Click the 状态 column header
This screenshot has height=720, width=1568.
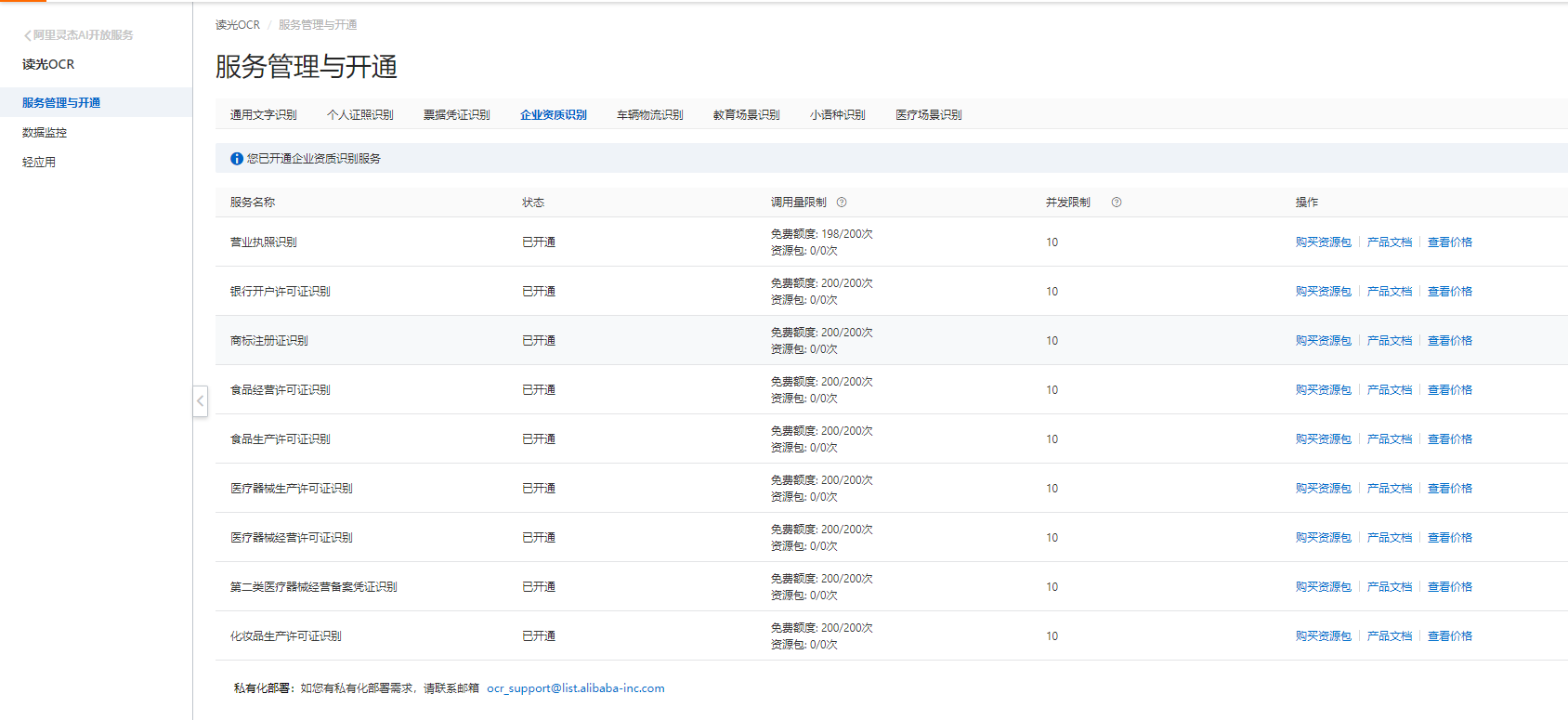(533, 203)
